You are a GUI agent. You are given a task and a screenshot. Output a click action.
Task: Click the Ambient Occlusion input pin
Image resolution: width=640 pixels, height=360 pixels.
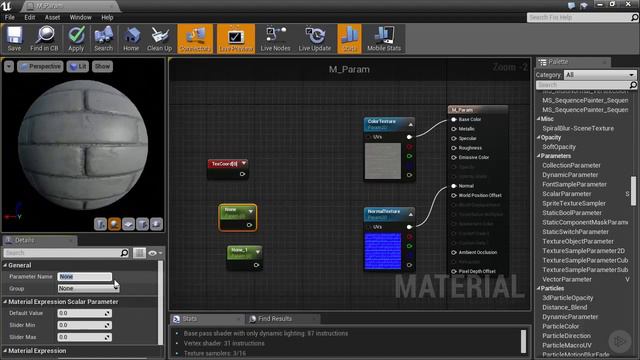[x=453, y=252]
